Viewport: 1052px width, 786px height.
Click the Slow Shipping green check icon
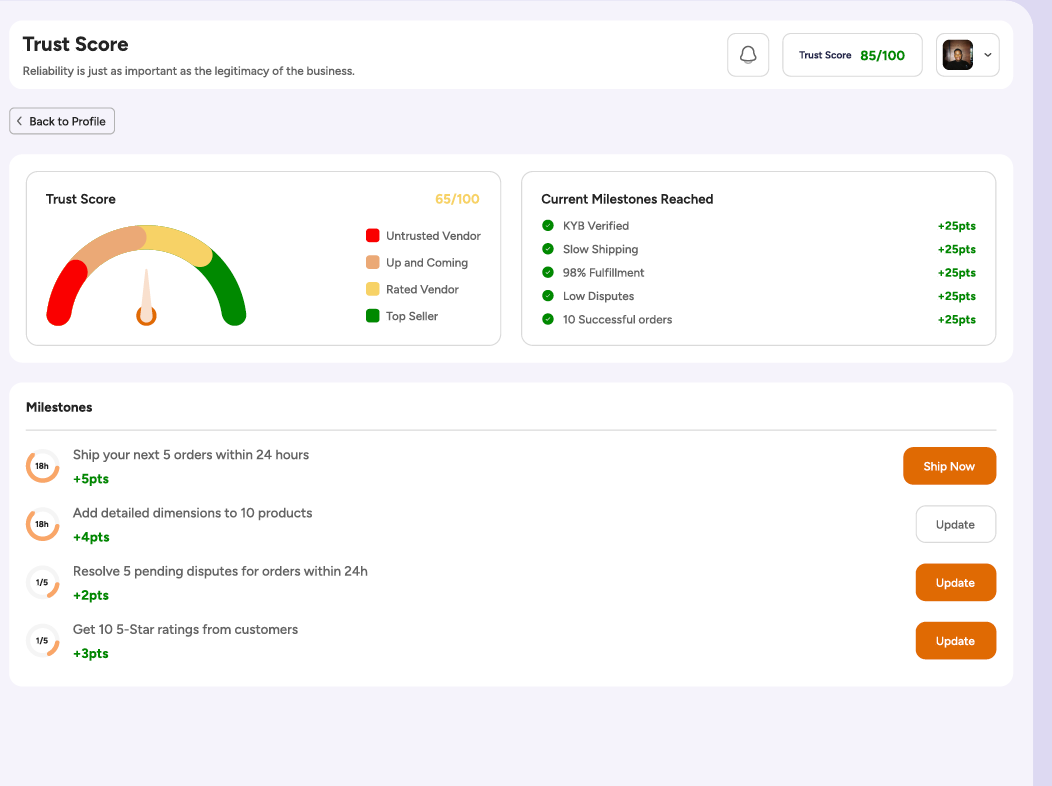(x=548, y=249)
